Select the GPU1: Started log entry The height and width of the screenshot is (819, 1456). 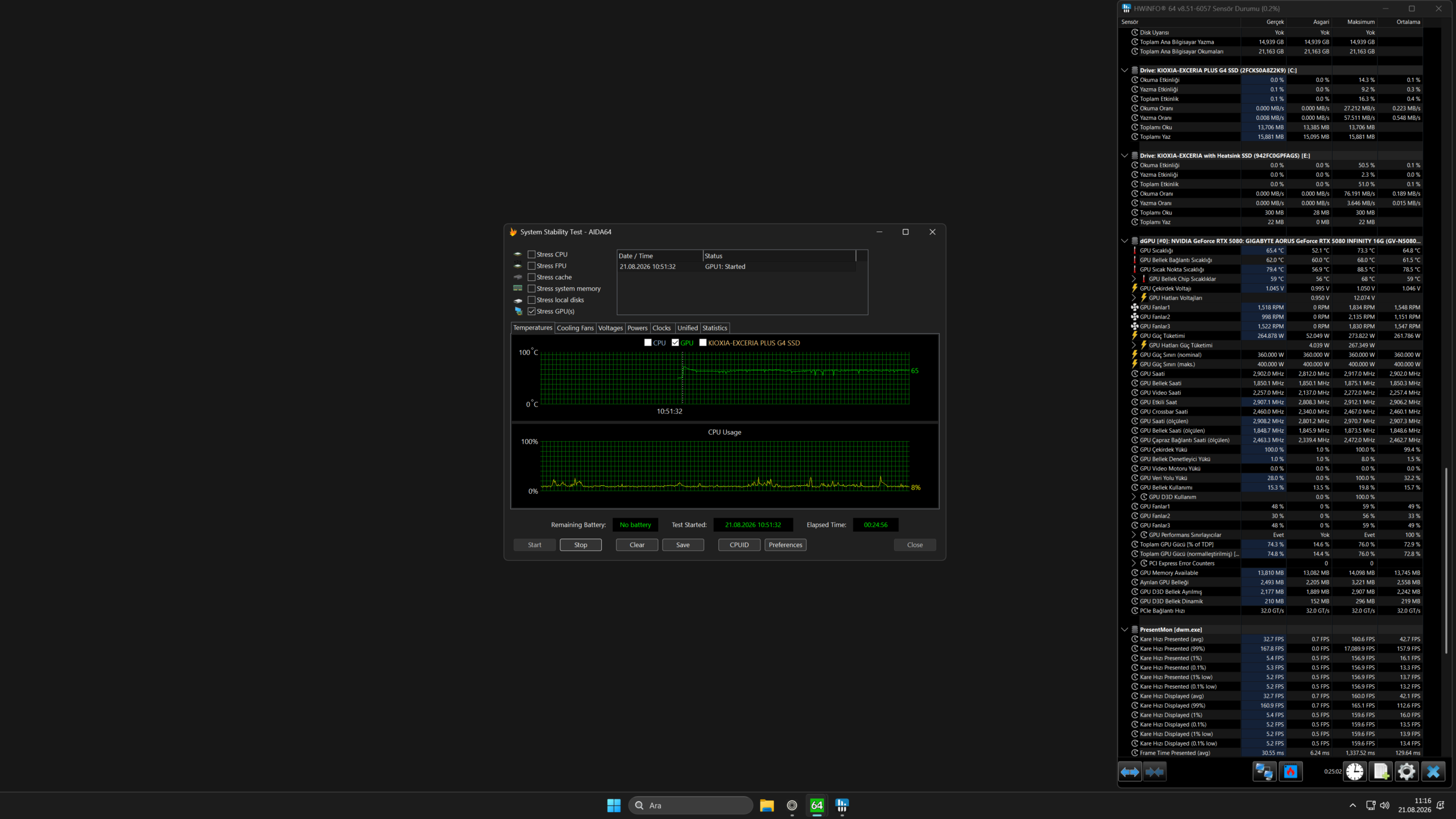[x=737, y=267]
